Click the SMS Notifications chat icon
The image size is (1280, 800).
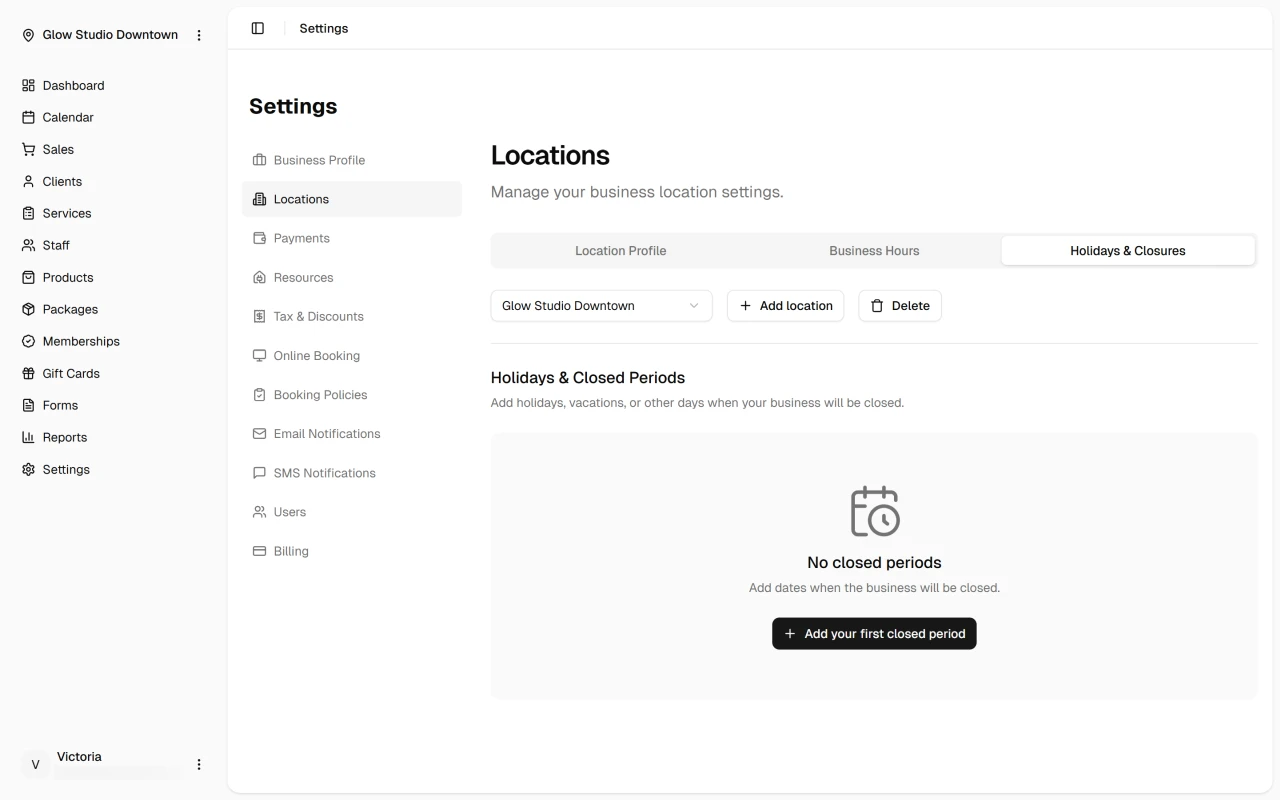[x=259, y=473]
